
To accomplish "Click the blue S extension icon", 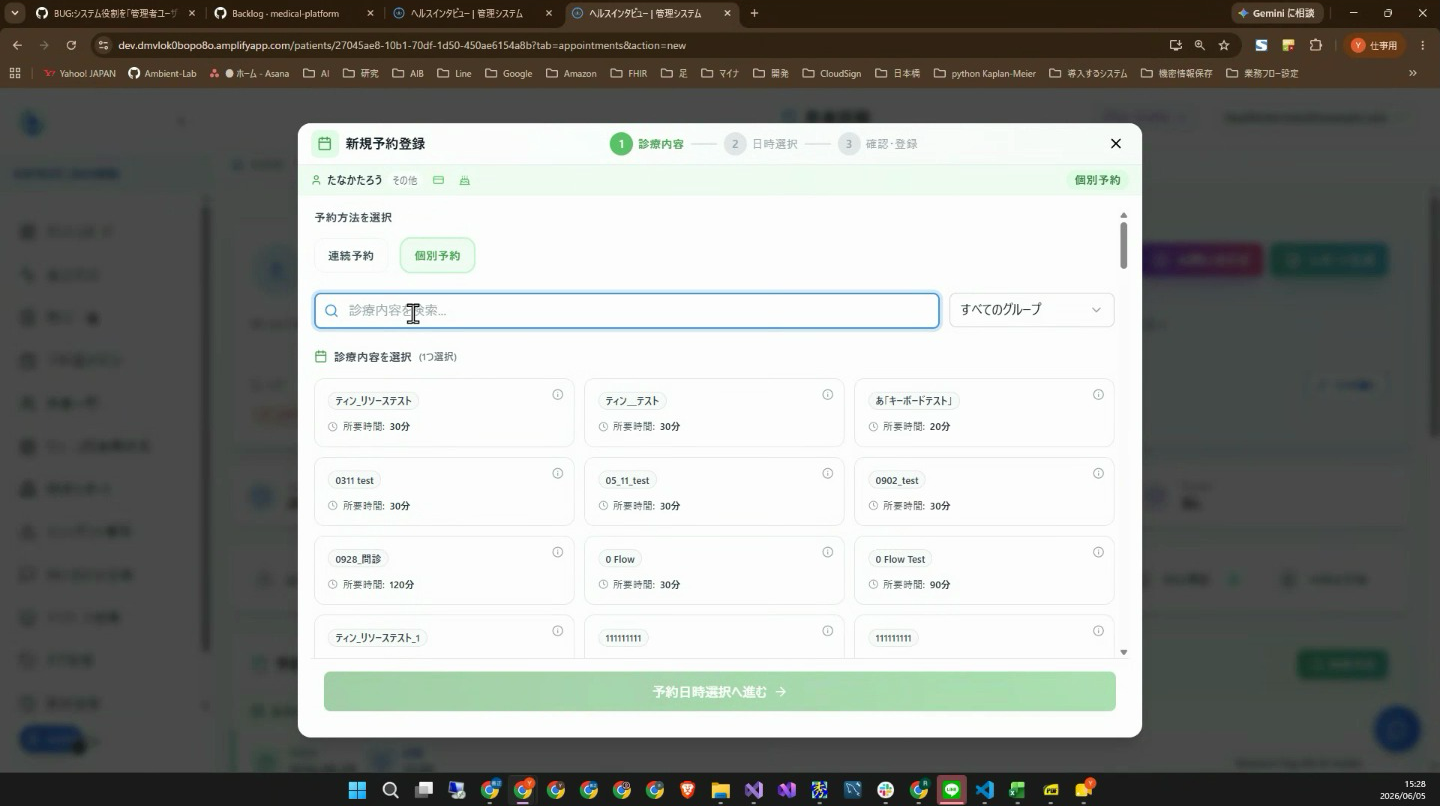I will pos(1262,45).
